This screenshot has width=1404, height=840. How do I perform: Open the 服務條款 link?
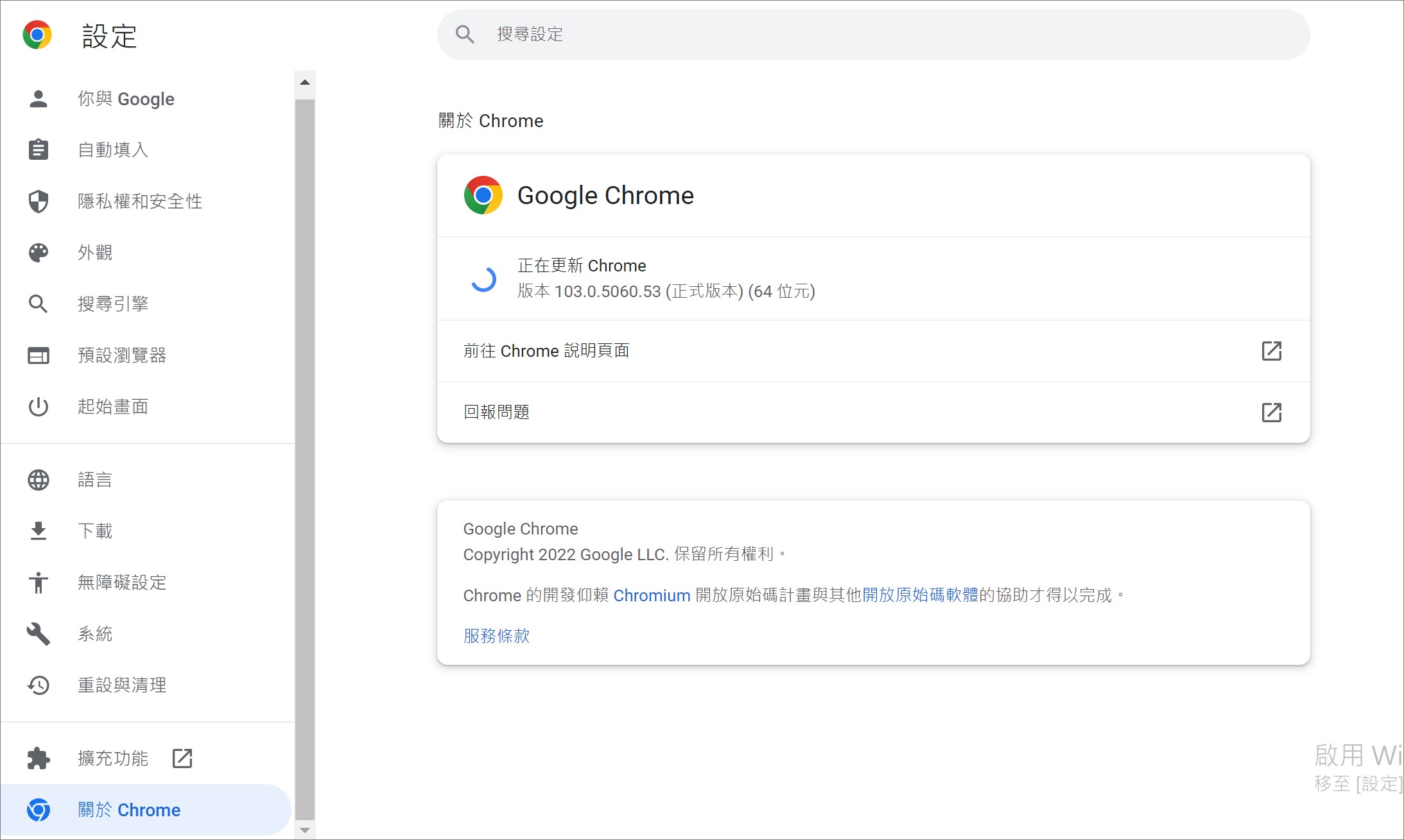pyautogui.click(x=496, y=636)
